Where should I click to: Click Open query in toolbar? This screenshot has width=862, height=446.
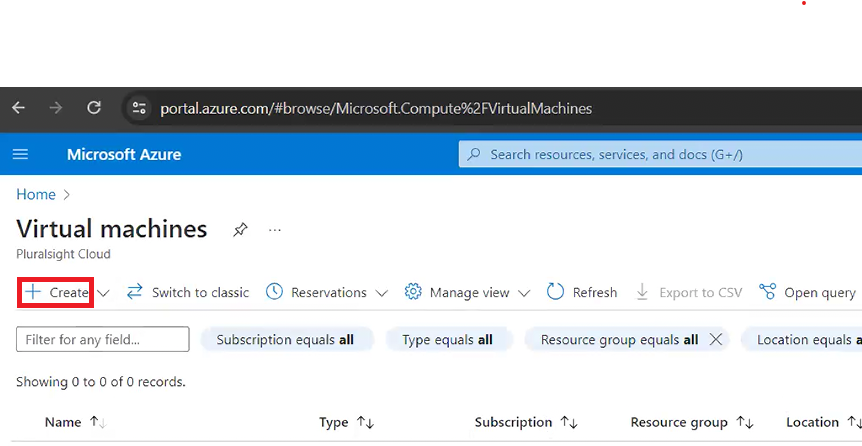point(808,292)
